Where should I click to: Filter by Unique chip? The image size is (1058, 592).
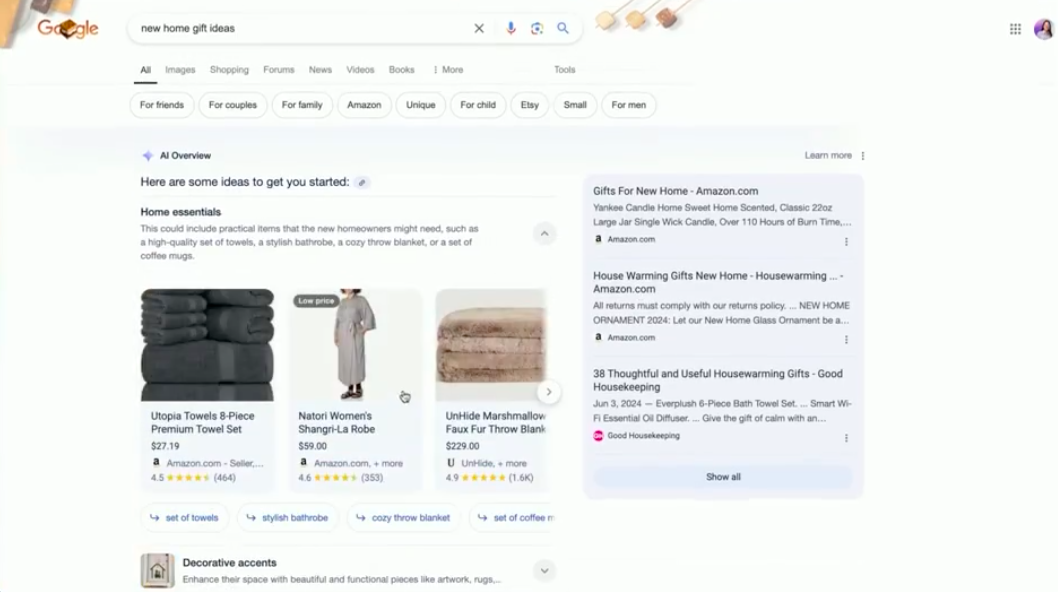(420, 105)
